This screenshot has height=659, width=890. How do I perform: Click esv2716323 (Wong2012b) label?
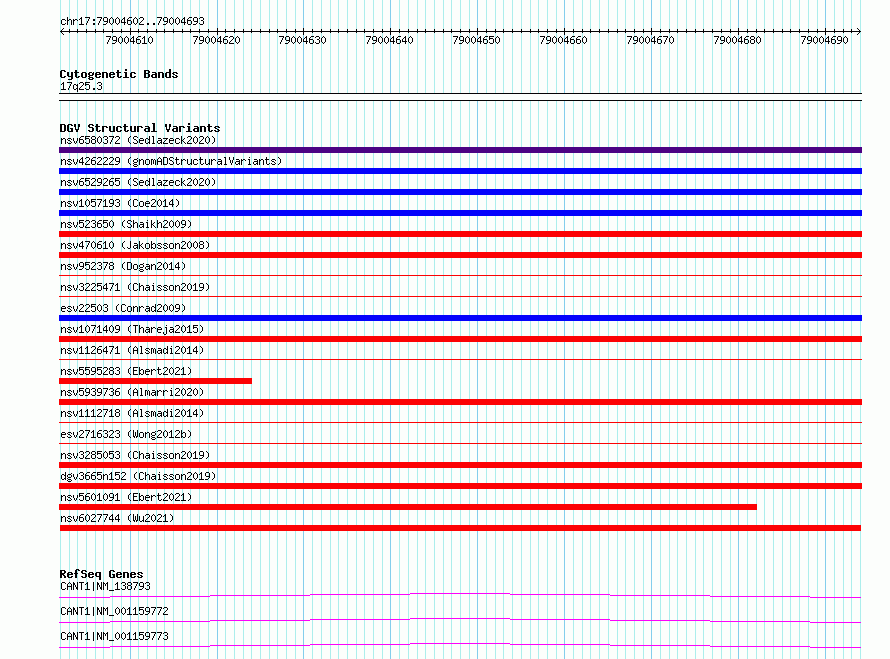[126, 434]
